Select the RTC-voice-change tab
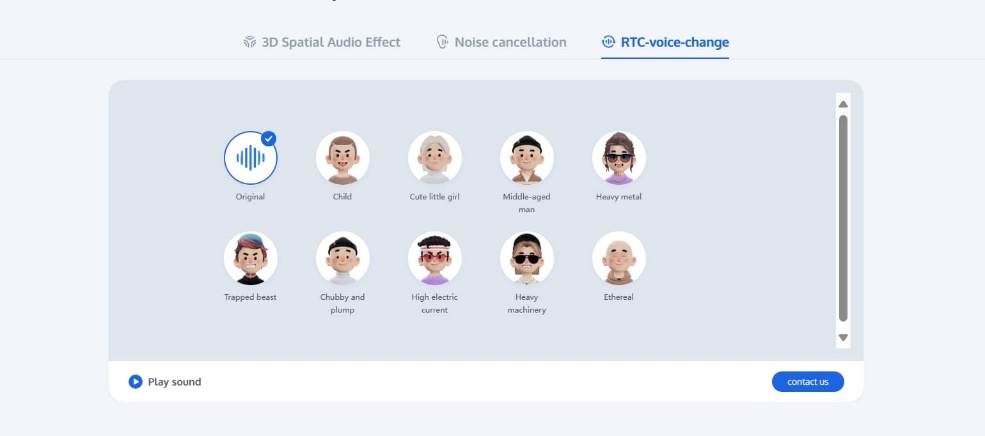The image size is (985, 436). tap(665, 42)
